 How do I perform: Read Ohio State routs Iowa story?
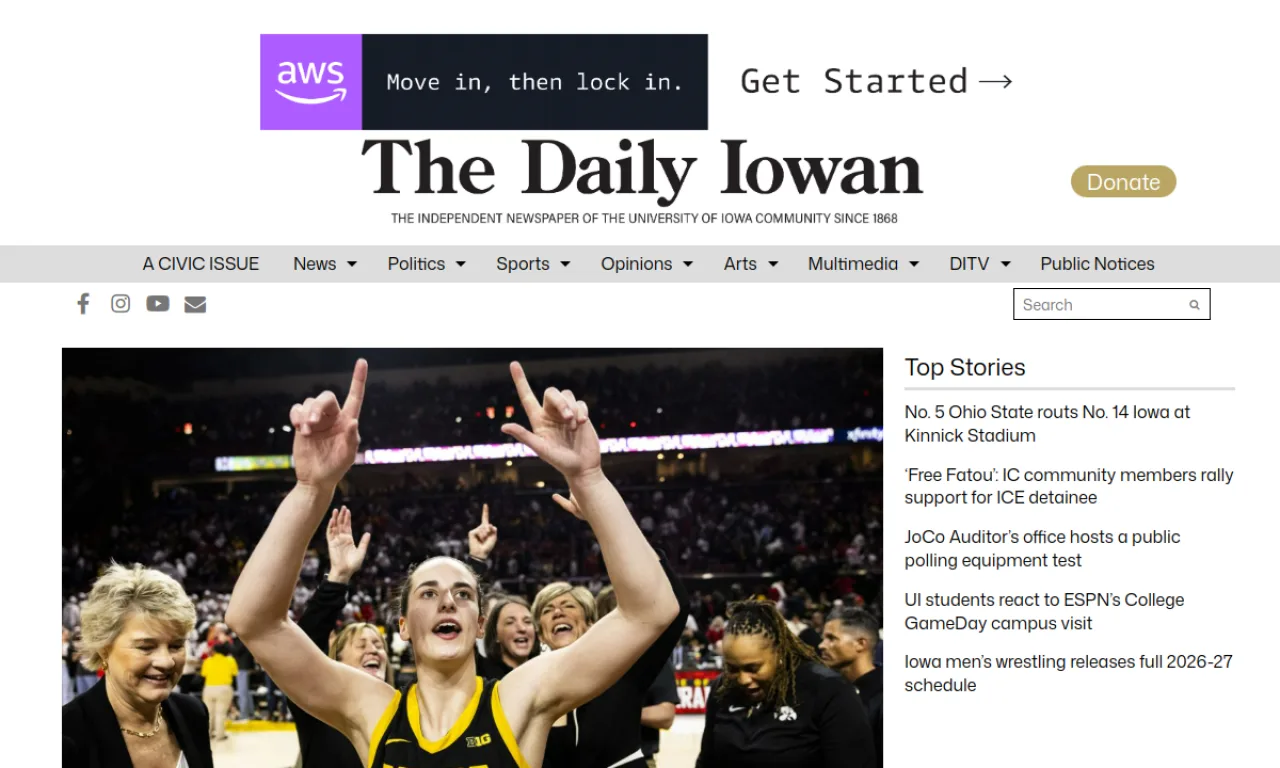[1047, 424]
